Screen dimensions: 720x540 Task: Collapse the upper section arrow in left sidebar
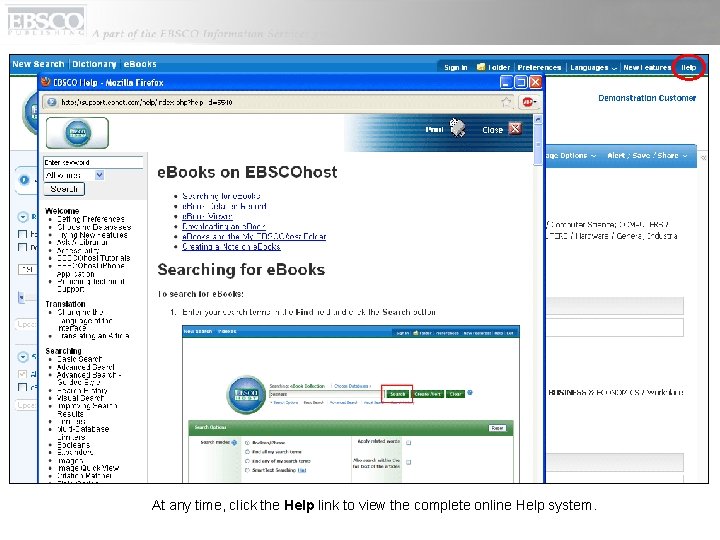pyautogui.click(x=22, y=217)
